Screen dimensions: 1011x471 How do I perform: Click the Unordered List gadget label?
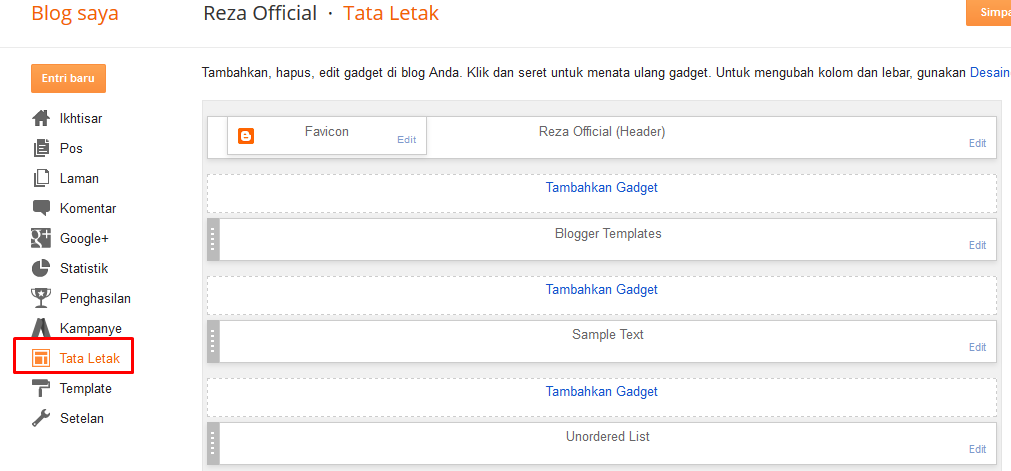click(x=608, y=437)
